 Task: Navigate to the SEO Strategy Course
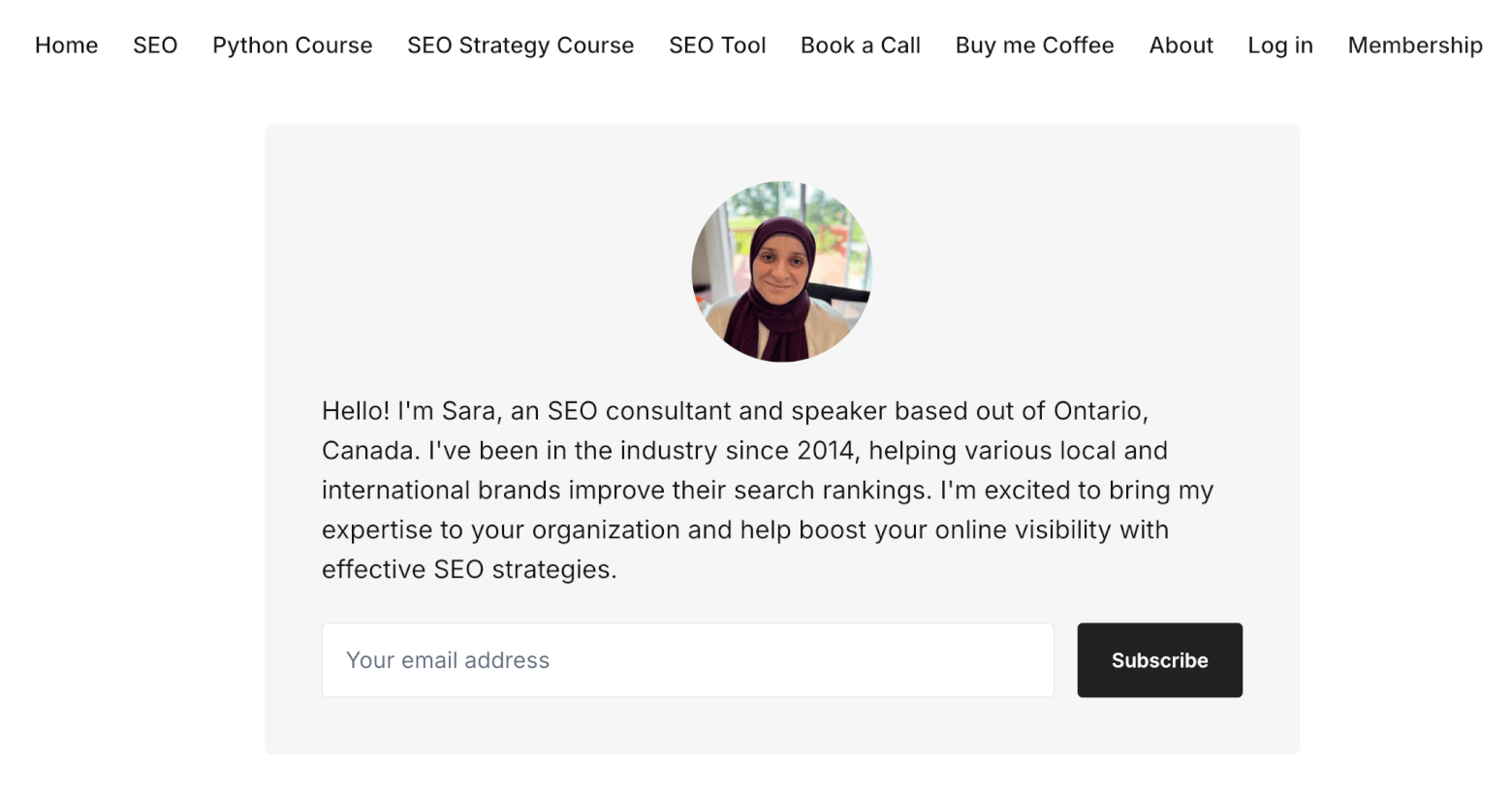(520, 45)
